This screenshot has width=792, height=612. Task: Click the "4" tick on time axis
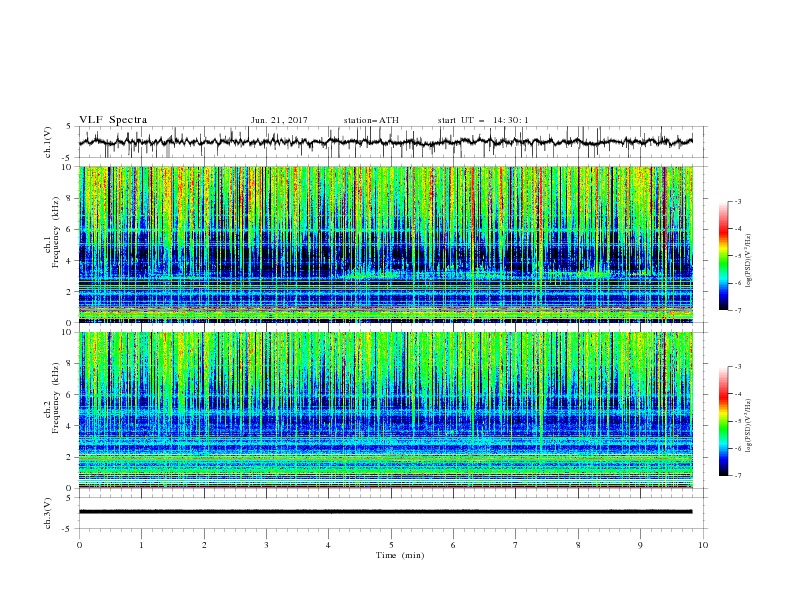[328, 545]
